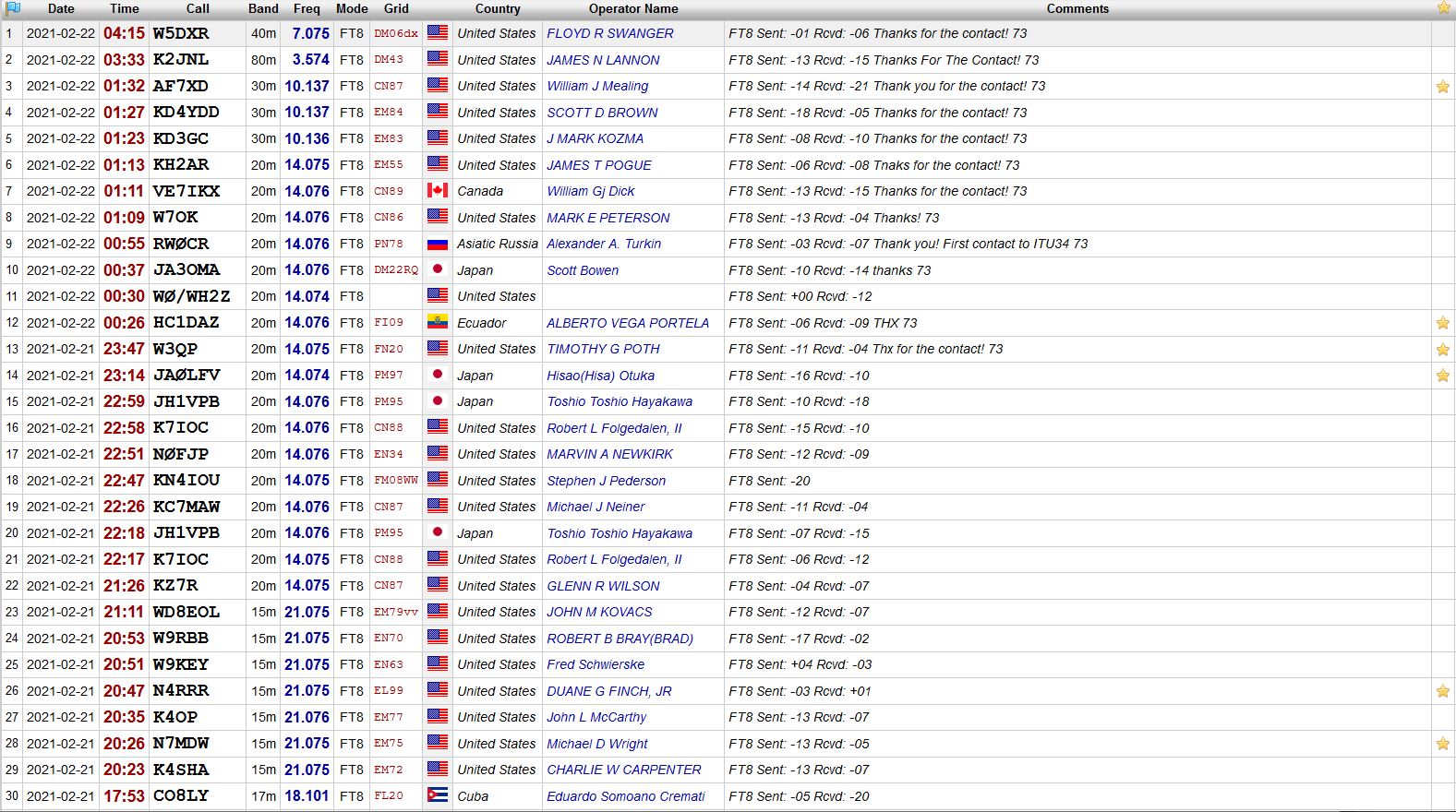1456x812 pixels.
Task: Open ALBERTO VEGA PORTELA operator link
Action: point(627,323)
